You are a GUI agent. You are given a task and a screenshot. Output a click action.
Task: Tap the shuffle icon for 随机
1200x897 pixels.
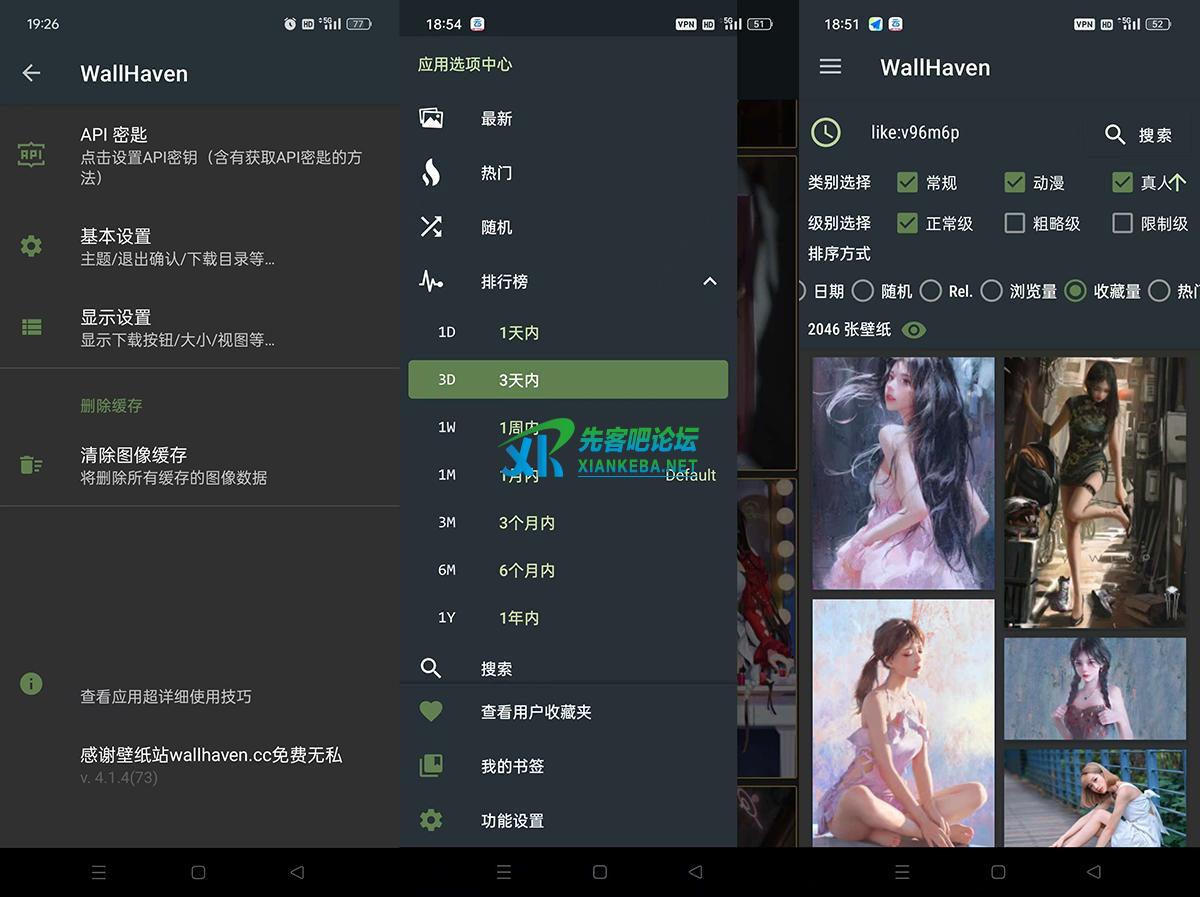[x=431, y=227]
